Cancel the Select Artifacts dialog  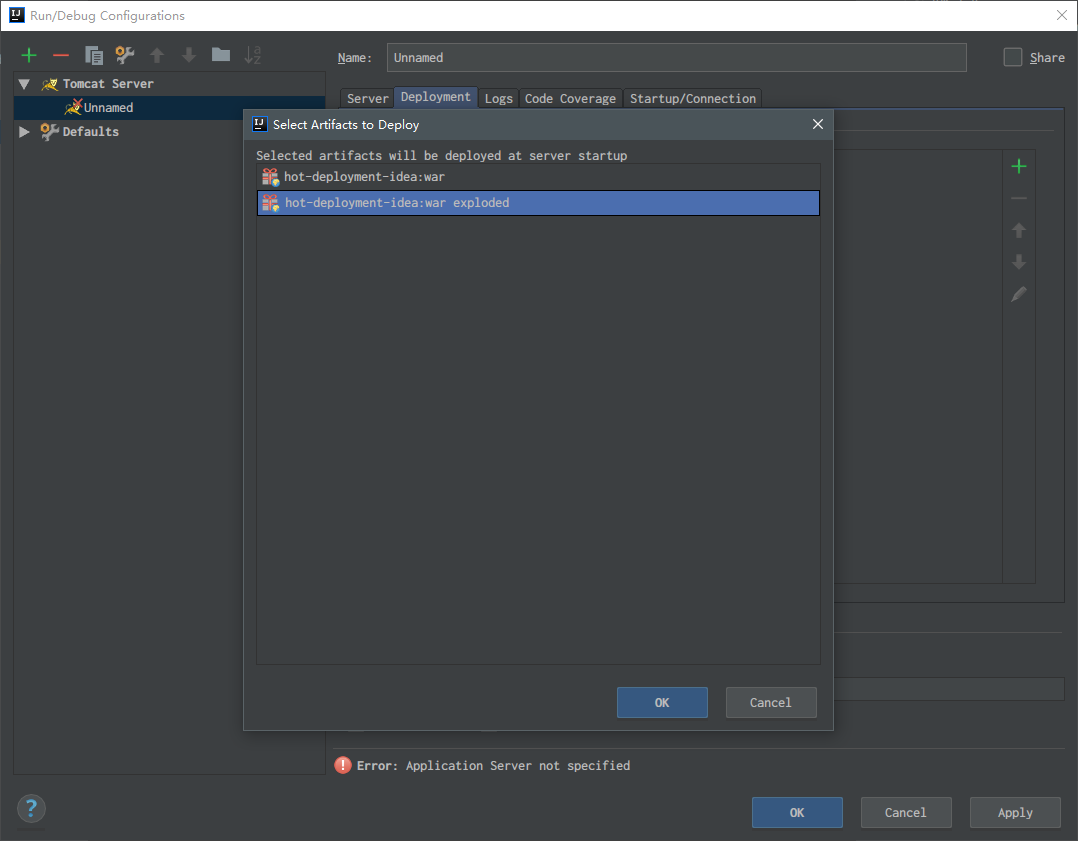click(x=771, y=702)
